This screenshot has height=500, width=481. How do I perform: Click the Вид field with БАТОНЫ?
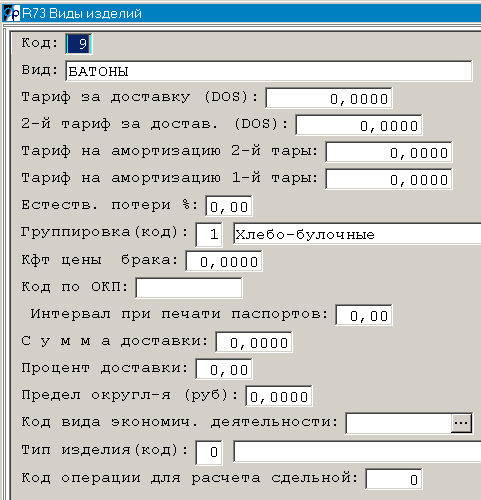pyautogui.click(x=269, y=71)
